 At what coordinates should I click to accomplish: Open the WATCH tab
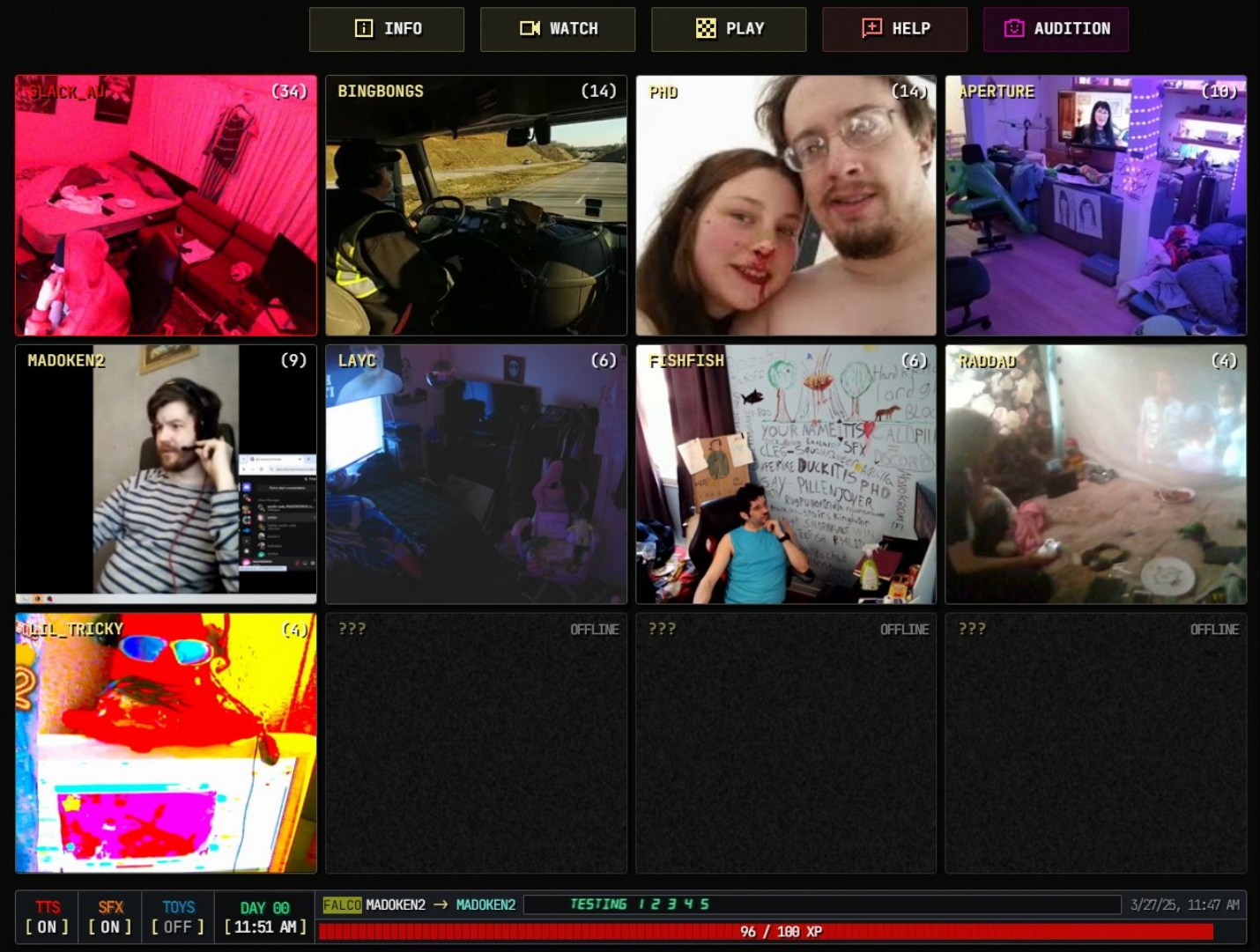click(x=558, y=29)
